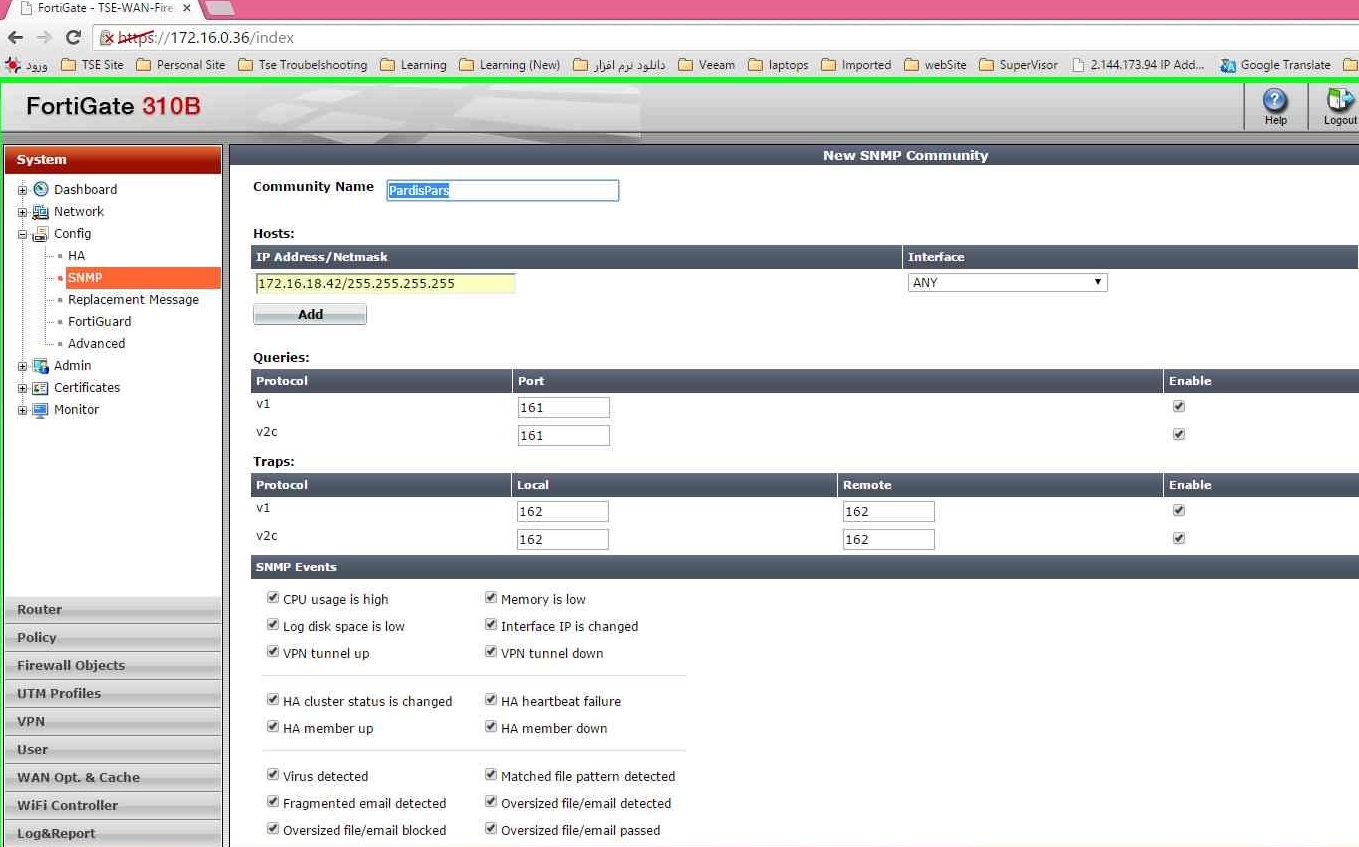Uncheck Virus detected event
1359x847 pixels.
273,775
